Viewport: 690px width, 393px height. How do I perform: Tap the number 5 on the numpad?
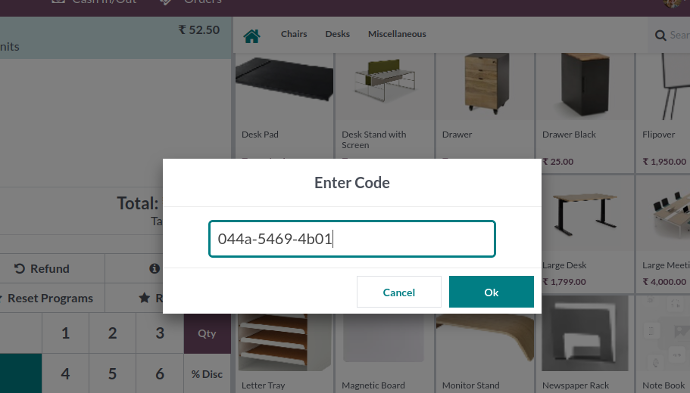pyautogui.click(x=113, y=374)
